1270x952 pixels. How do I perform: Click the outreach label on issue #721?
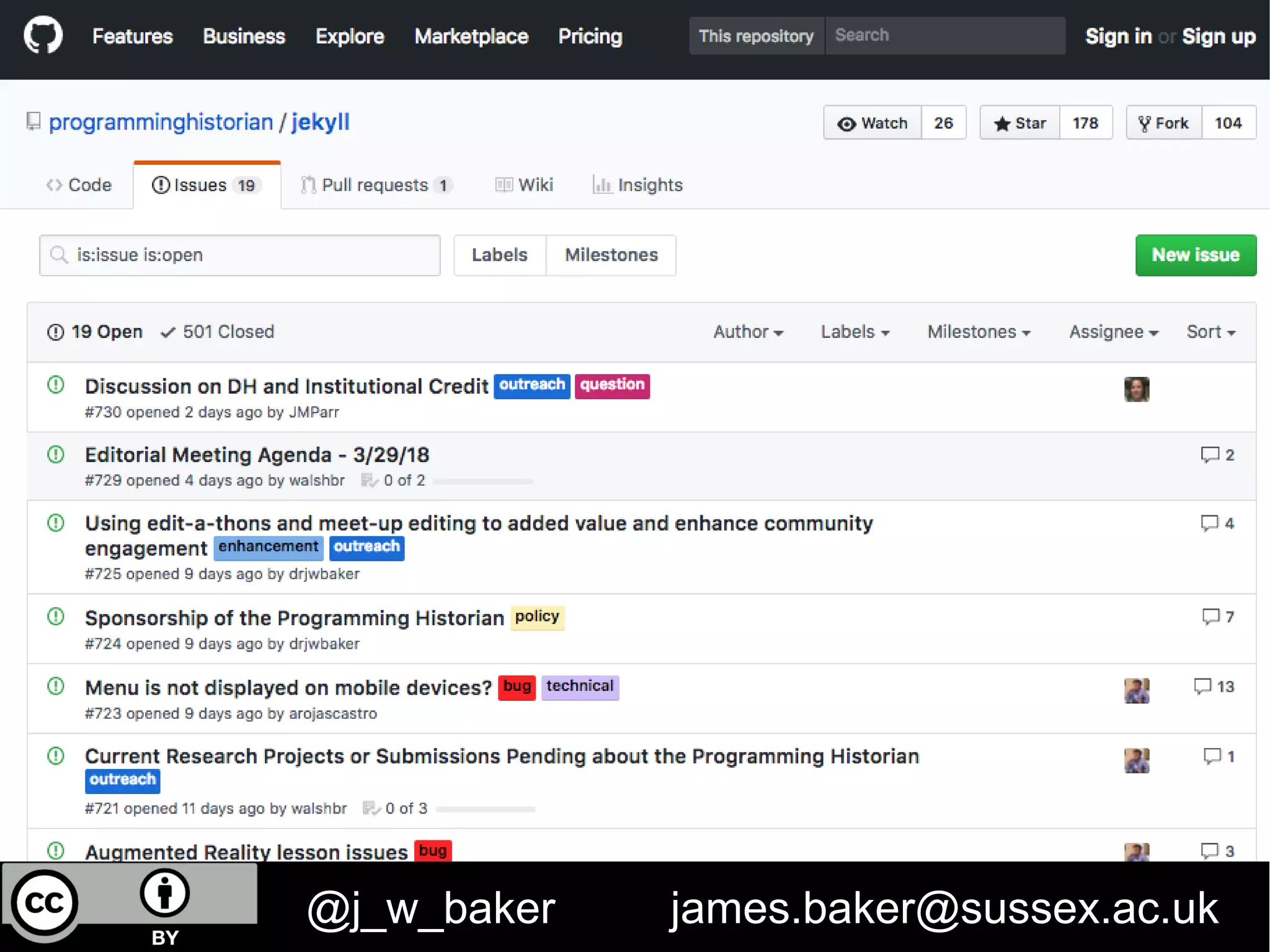tap(122, 781)
